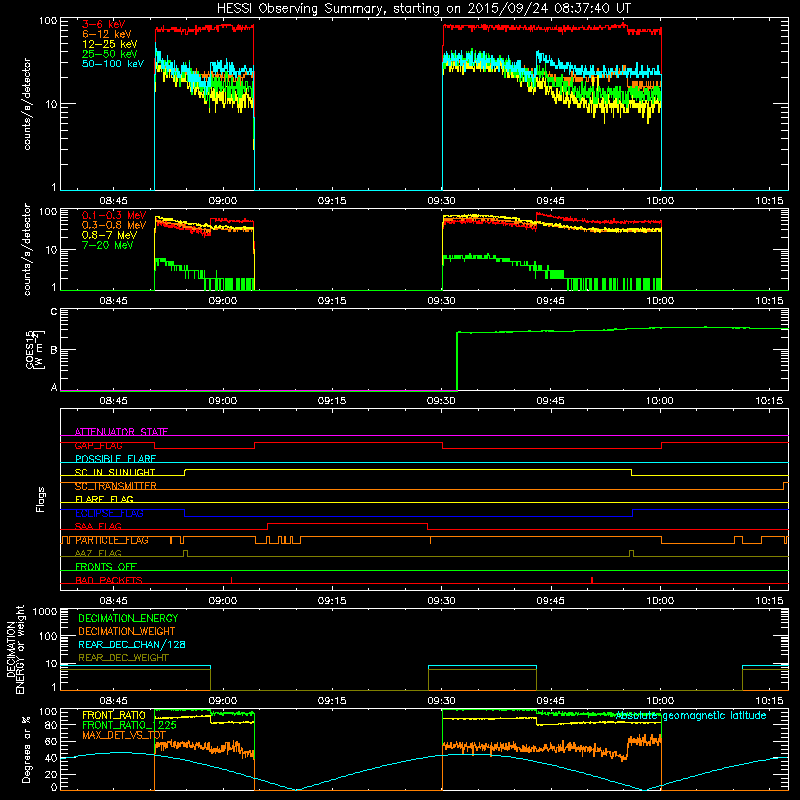Viewport: 800px width, 800px height.
Task: Select the FLARE_FLAG label
Action: point(104,499)
